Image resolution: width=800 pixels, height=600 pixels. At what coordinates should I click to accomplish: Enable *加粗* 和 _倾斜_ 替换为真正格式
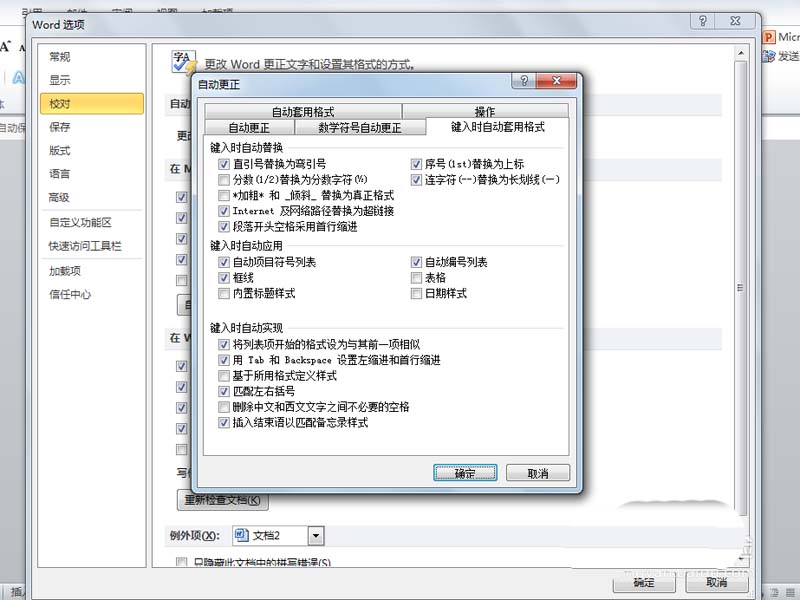pyautogui.click(x=223, y=195)
